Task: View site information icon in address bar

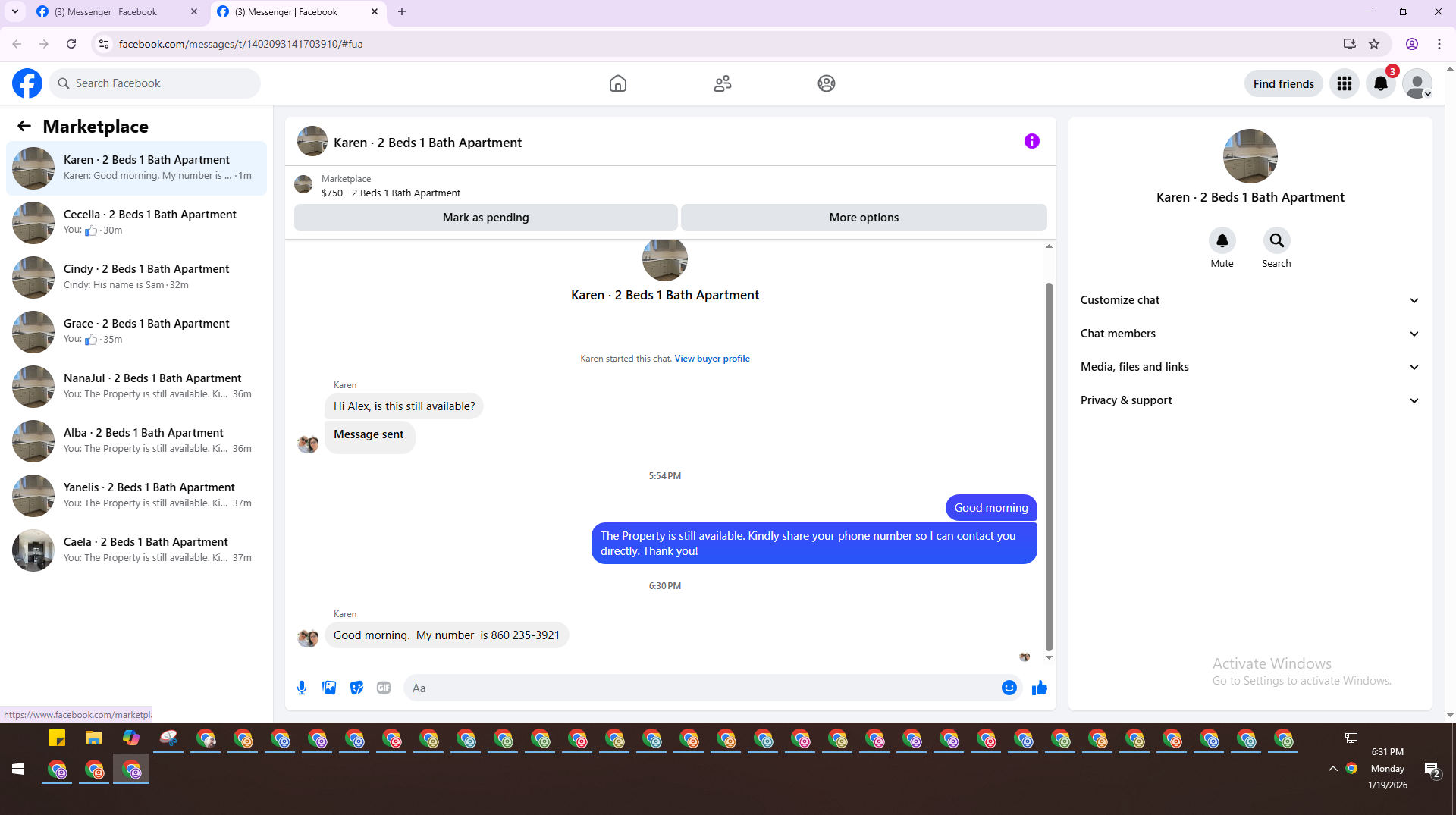Action: pyautogui.click(x=104, y=44)
